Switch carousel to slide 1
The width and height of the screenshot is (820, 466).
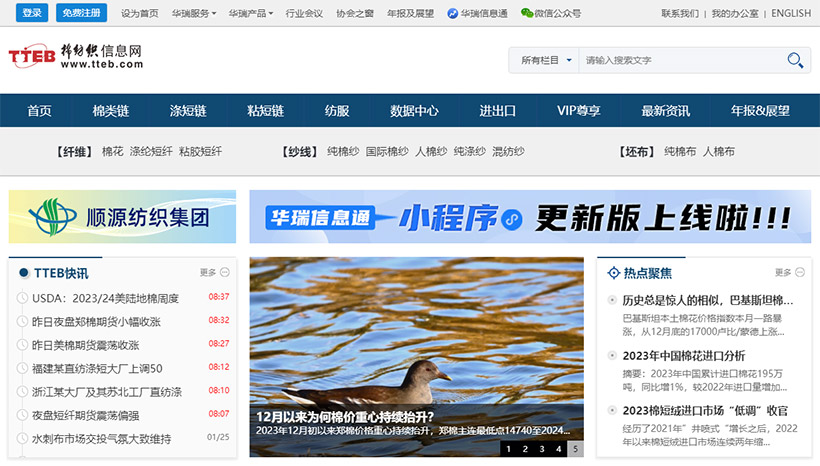pyautogui.click(x=508, y=449)
